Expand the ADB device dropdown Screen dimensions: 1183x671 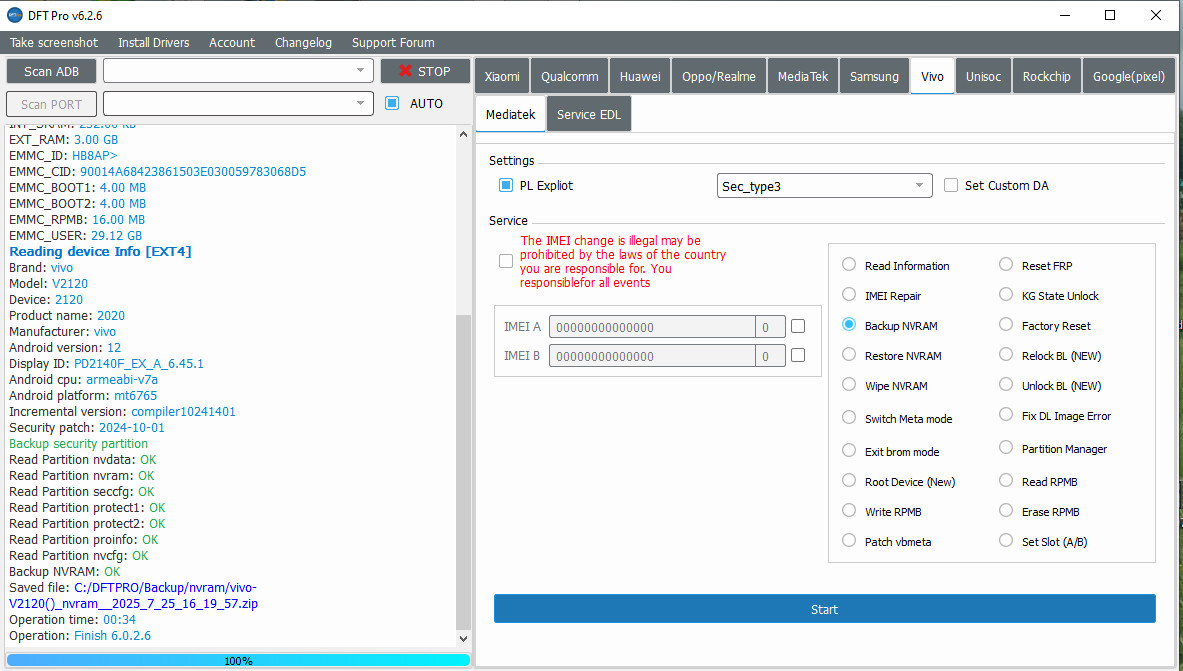pos(238,71)
